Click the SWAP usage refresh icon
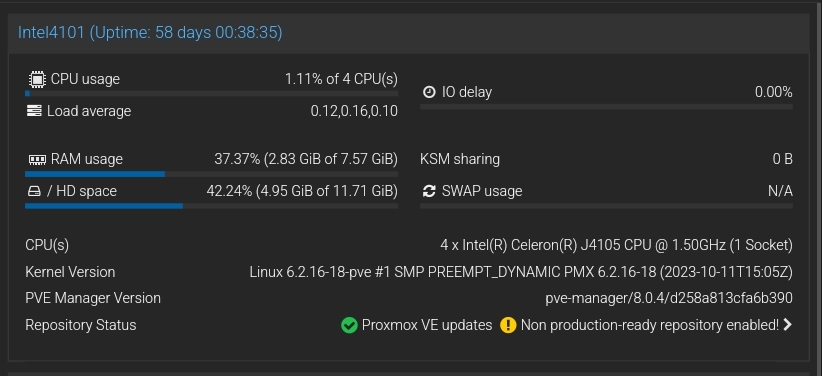This screenshot has width=822, height=376. pyautogui.click(x=429, y=191)
